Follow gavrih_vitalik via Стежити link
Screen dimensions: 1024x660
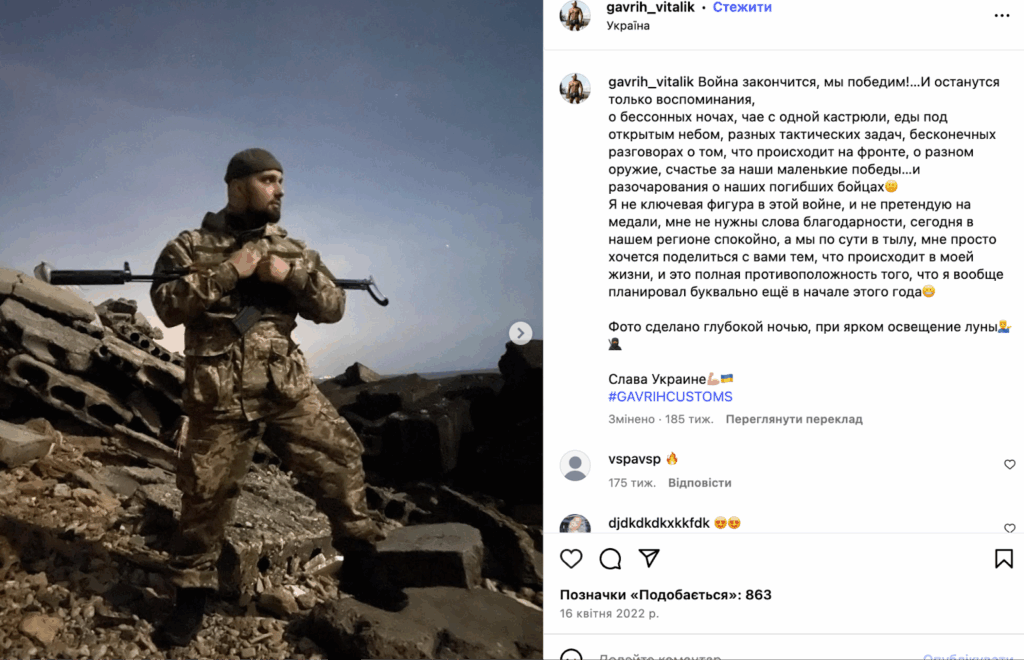(x=742, y=7)
